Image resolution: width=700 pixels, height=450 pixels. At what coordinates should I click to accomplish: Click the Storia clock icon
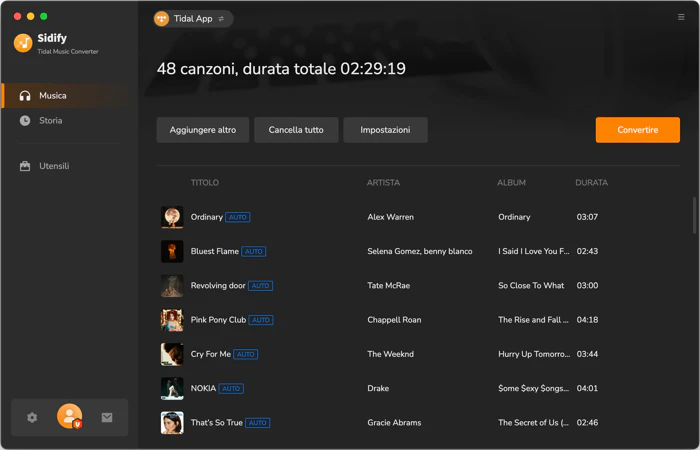coord(25,121)
